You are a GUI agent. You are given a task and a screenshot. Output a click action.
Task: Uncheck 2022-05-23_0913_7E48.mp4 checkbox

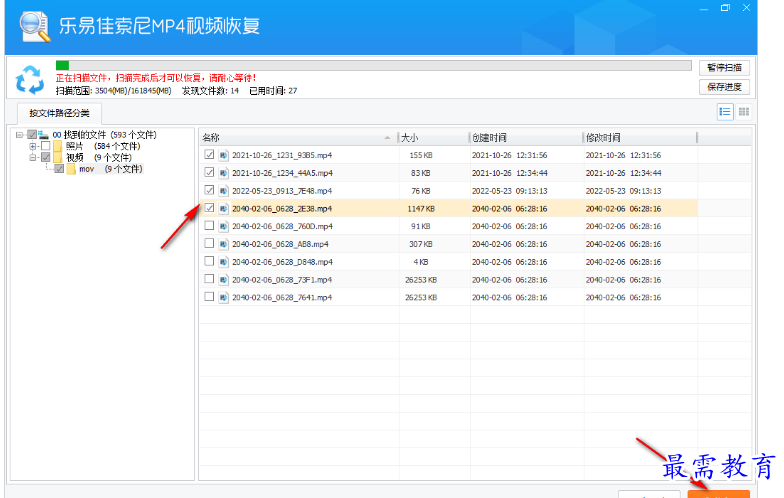pyautogui.click(x=209, y=190)
